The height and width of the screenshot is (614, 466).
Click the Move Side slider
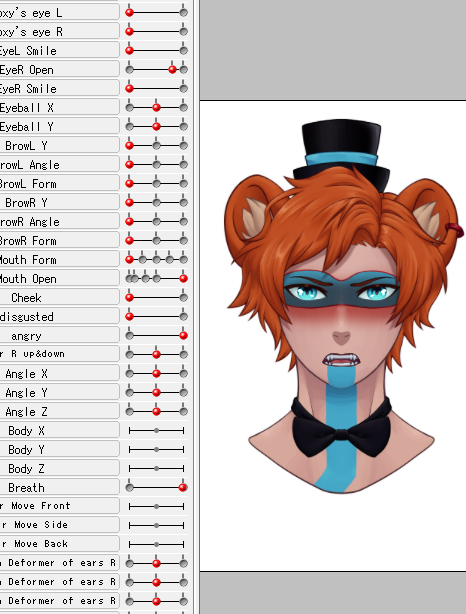[156, 526]
